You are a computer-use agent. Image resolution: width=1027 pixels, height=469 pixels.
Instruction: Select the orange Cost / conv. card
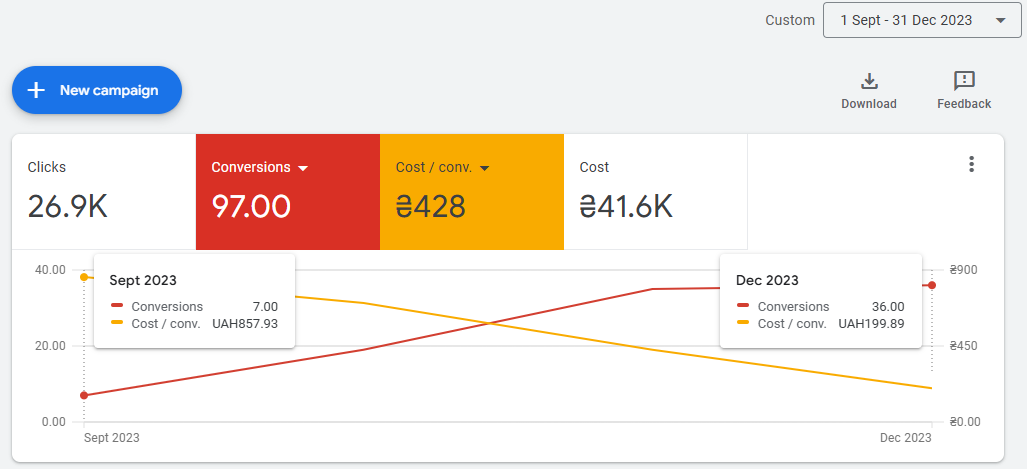[x=472, y=192]
